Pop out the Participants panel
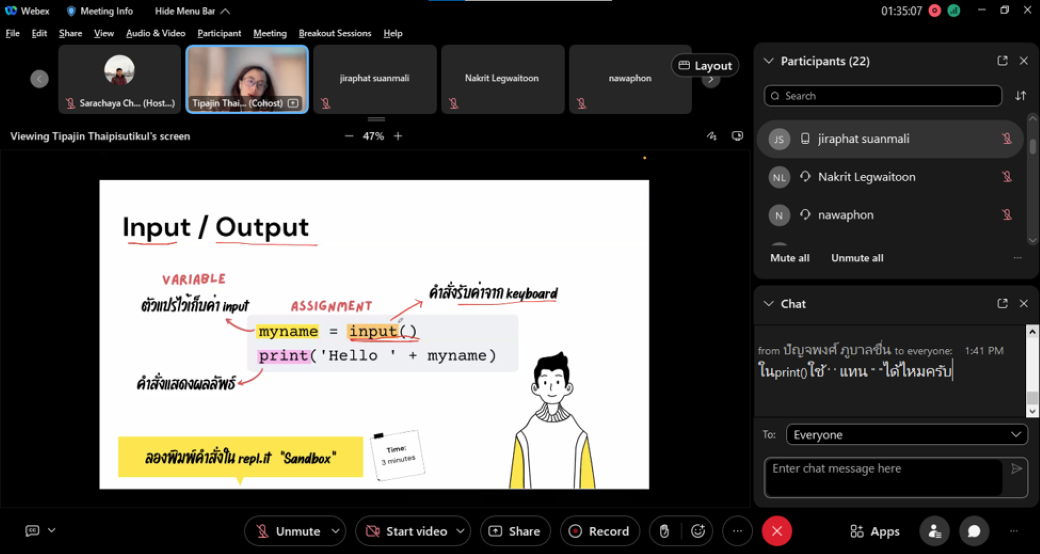The height and width of the screenshot is (554, 1040). coord(1002,61)
